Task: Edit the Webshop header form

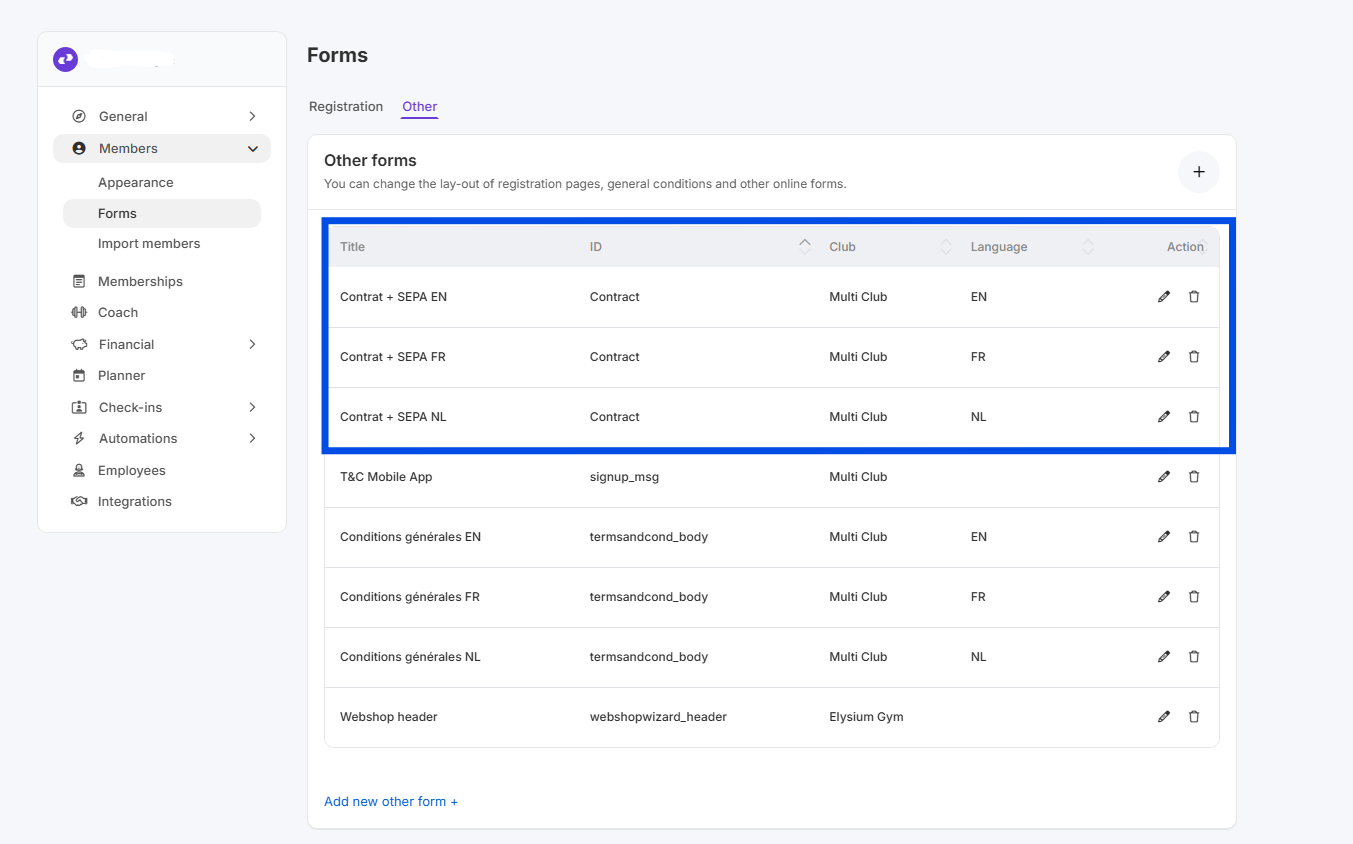Action: [1164, 717]
